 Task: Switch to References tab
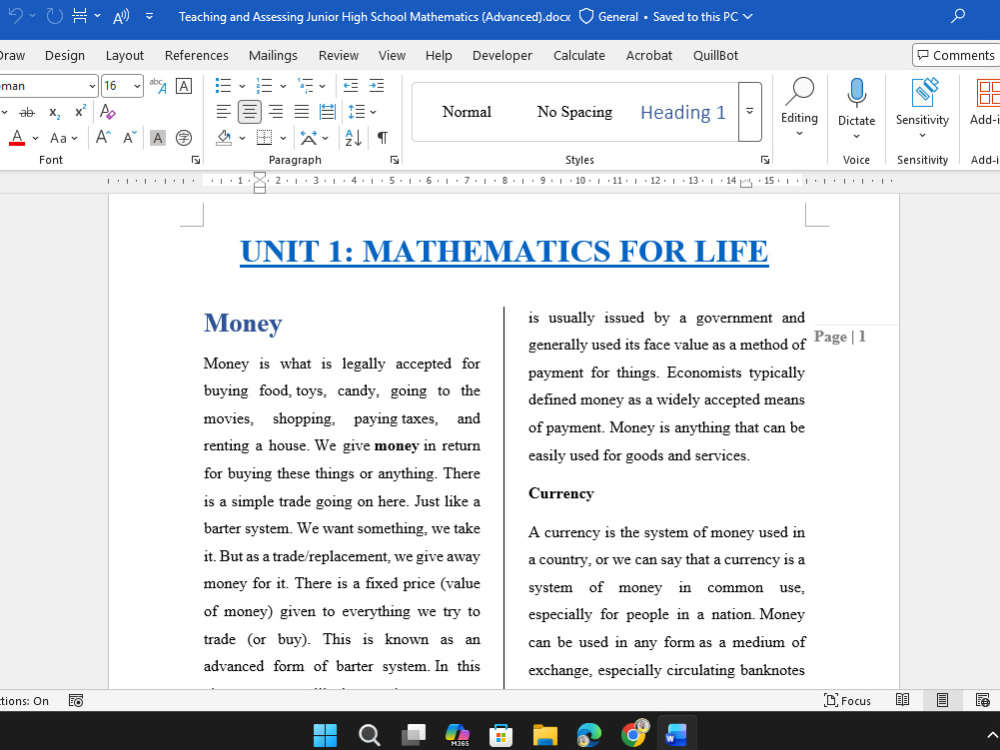[196, 55]
